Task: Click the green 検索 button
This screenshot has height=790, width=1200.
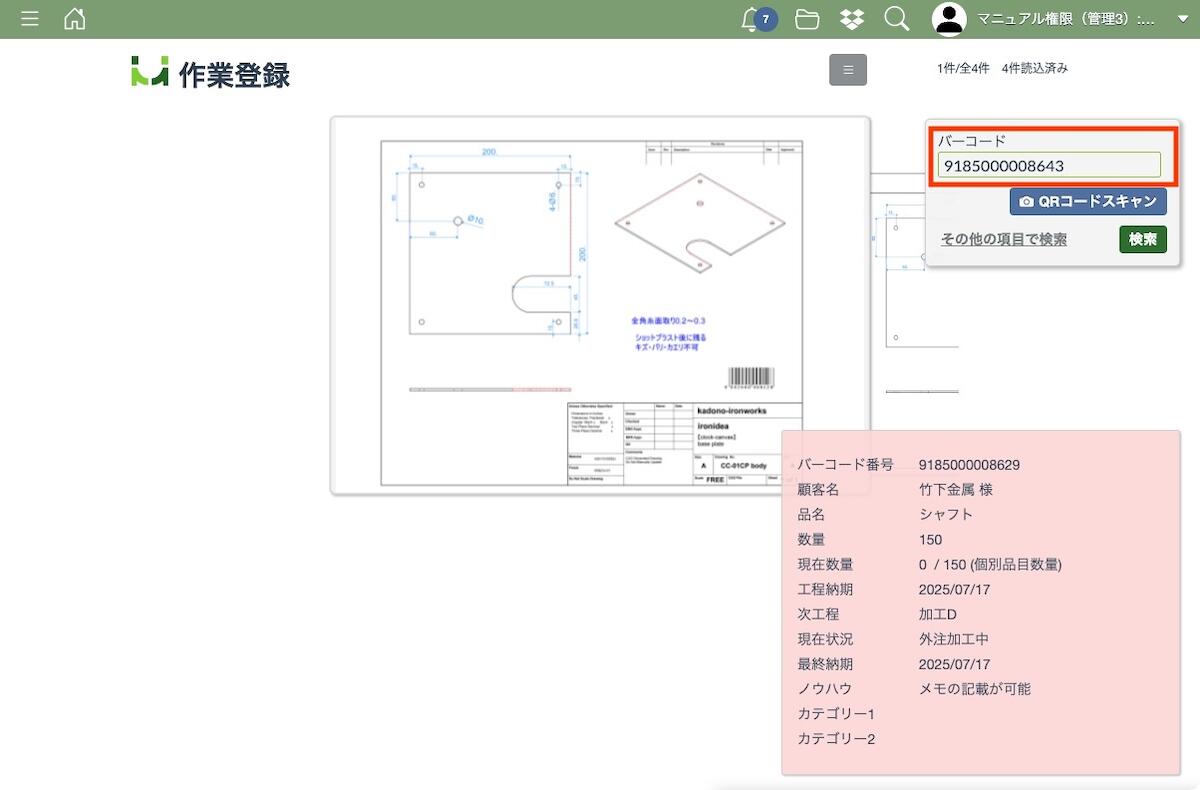Action: [1142, 240]
